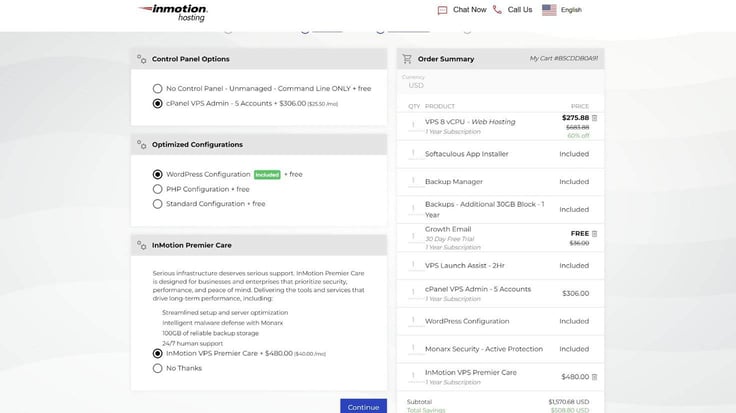Screen dimensions: 736x413
Task: Click the 24/7 human support bullet
Action: tap(192, 344)
